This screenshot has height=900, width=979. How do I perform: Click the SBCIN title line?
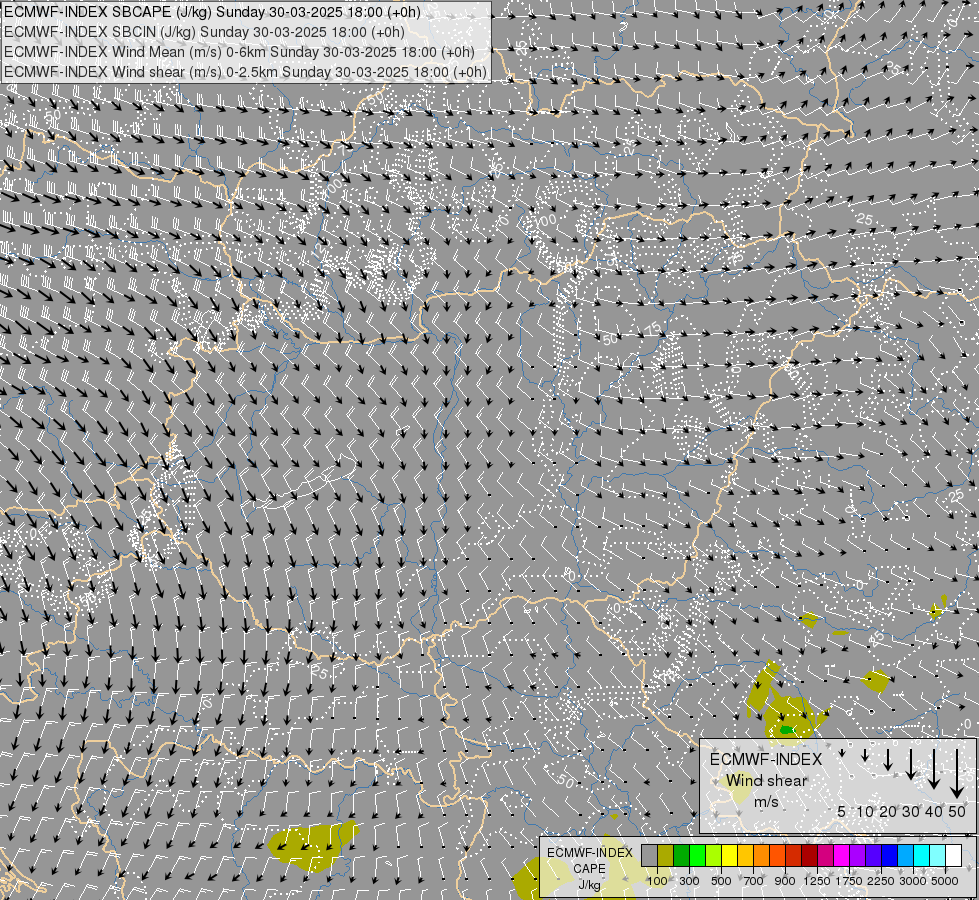(x=204, y=32)
